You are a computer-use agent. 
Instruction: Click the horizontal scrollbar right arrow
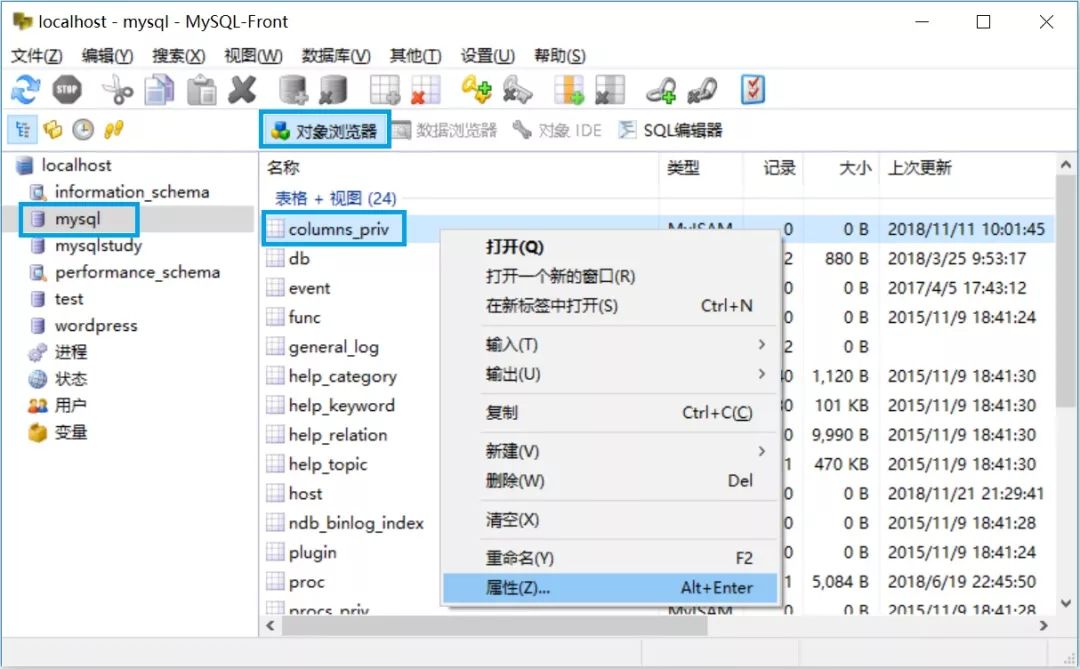pyautogui.click(x=1043, y=626)
